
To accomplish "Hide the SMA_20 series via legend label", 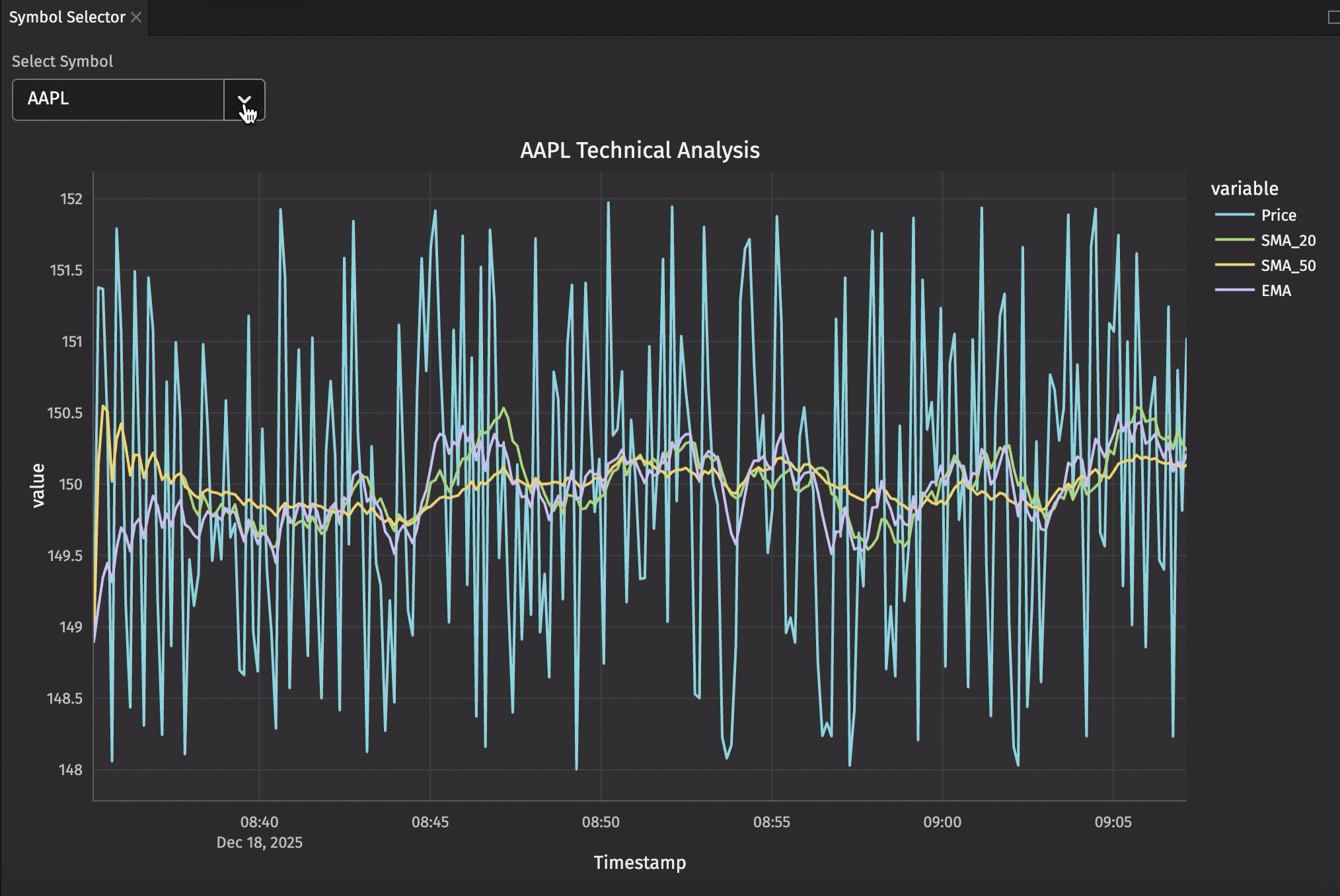I will pyautogui.click(x=1288, y=241).
